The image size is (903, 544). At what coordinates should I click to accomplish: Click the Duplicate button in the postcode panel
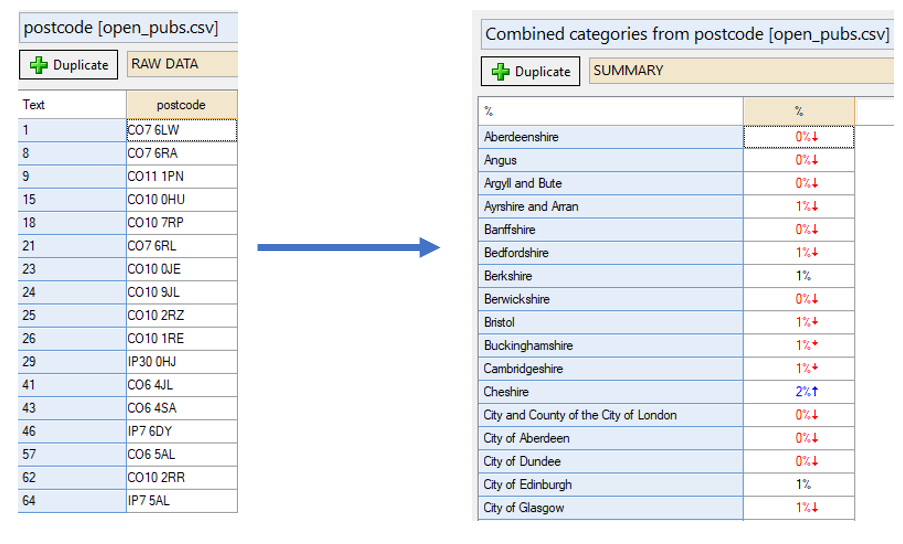coord(69,64)
